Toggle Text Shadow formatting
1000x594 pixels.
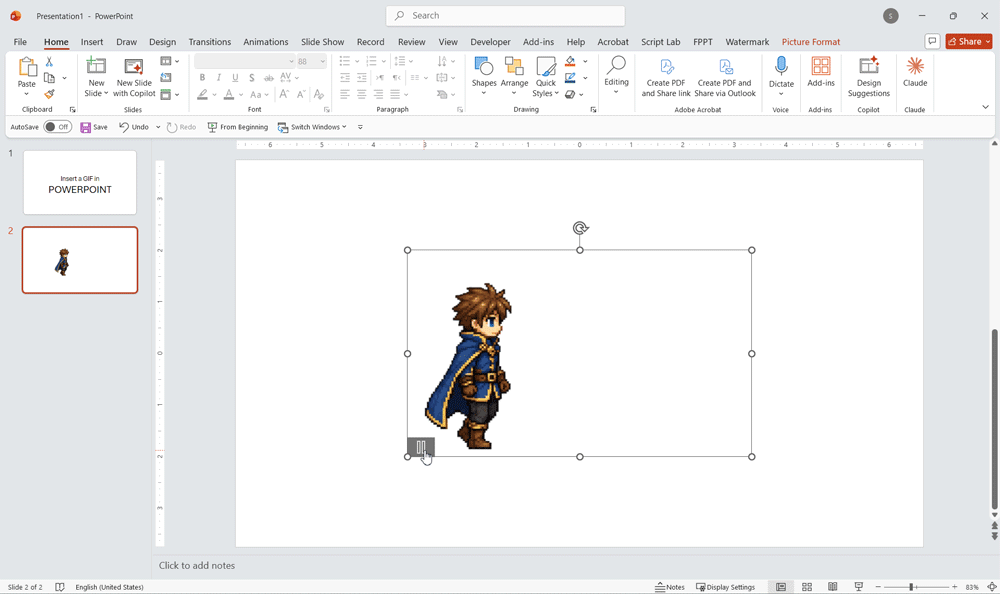click(252, 78)
